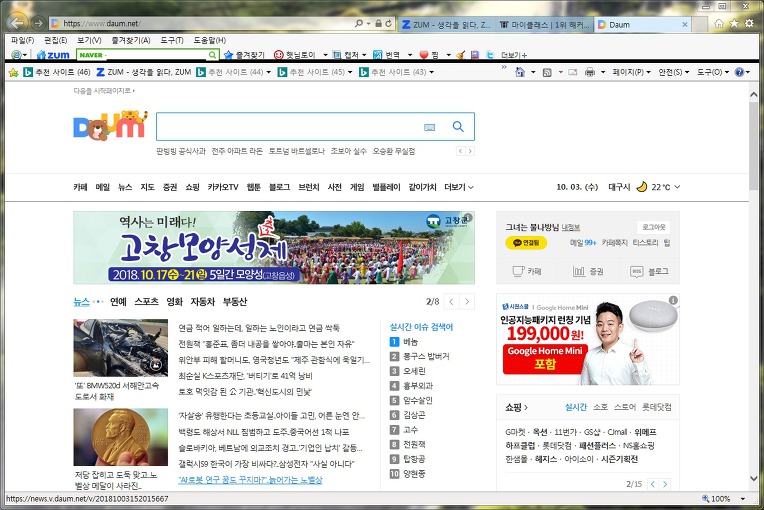The image size is (764, 510).
Task: Click the command bar home icon
Action: 520,72
